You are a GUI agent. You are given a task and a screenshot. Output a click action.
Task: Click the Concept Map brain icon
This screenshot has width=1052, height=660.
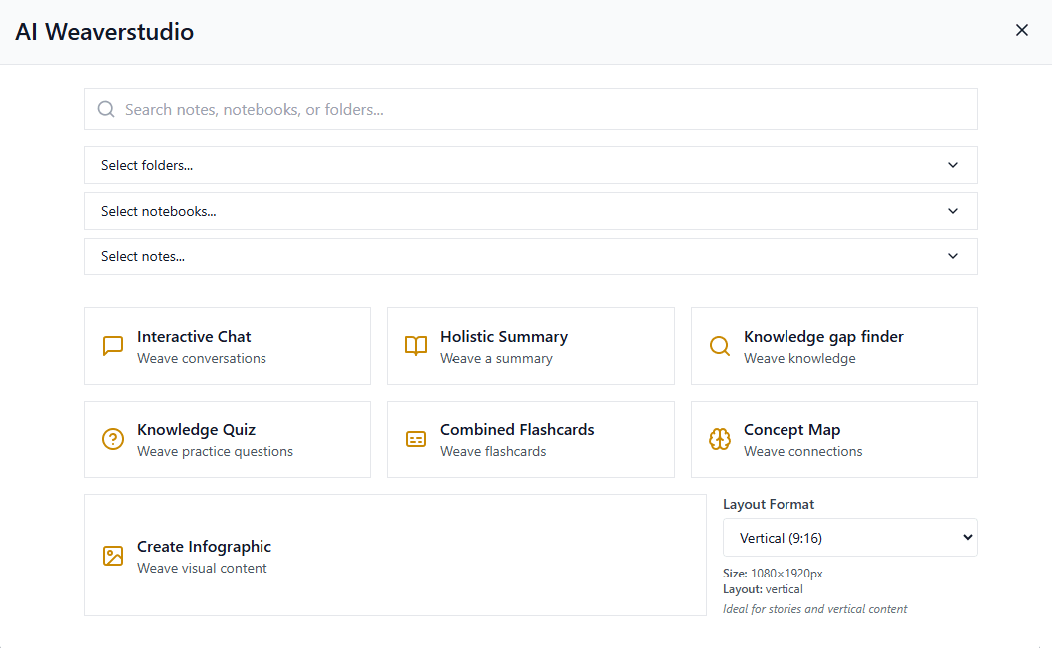point(720,439)
